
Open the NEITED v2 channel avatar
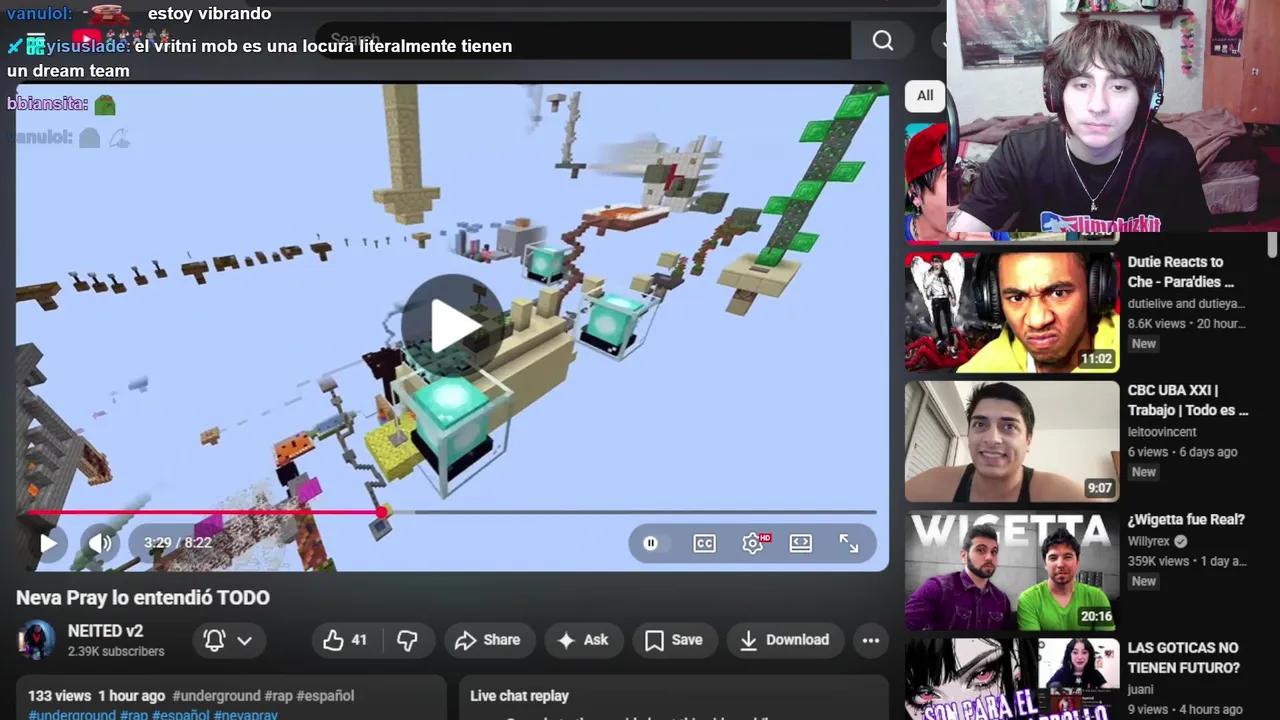click(37, 640)
